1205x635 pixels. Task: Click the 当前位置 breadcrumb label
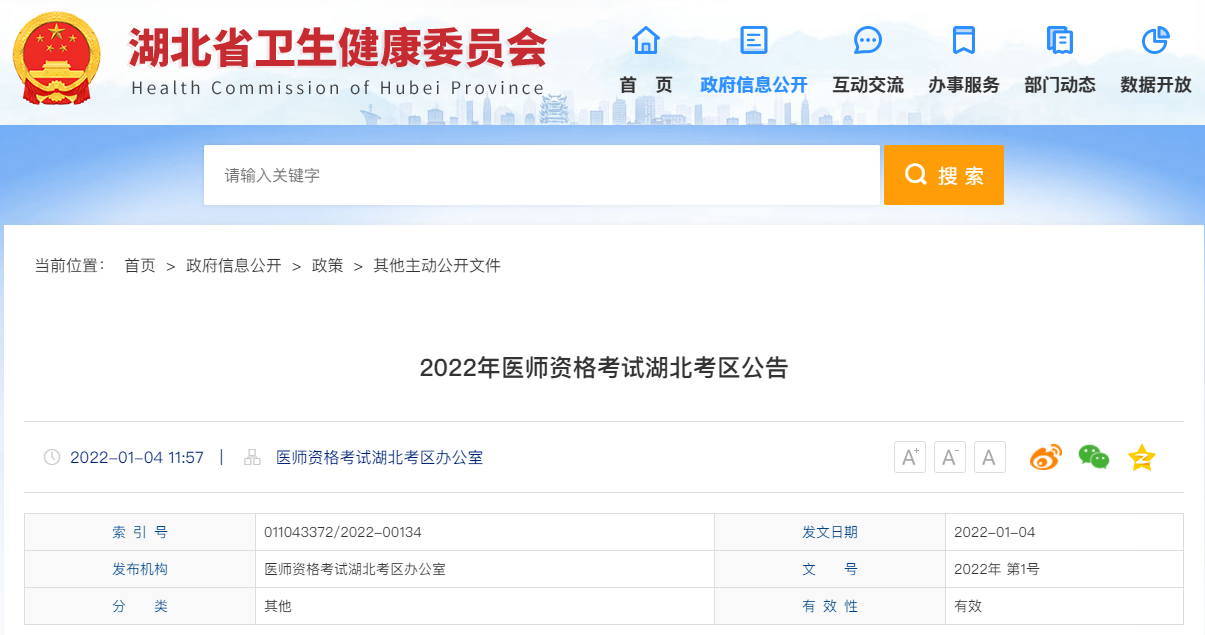coord(70,266)
